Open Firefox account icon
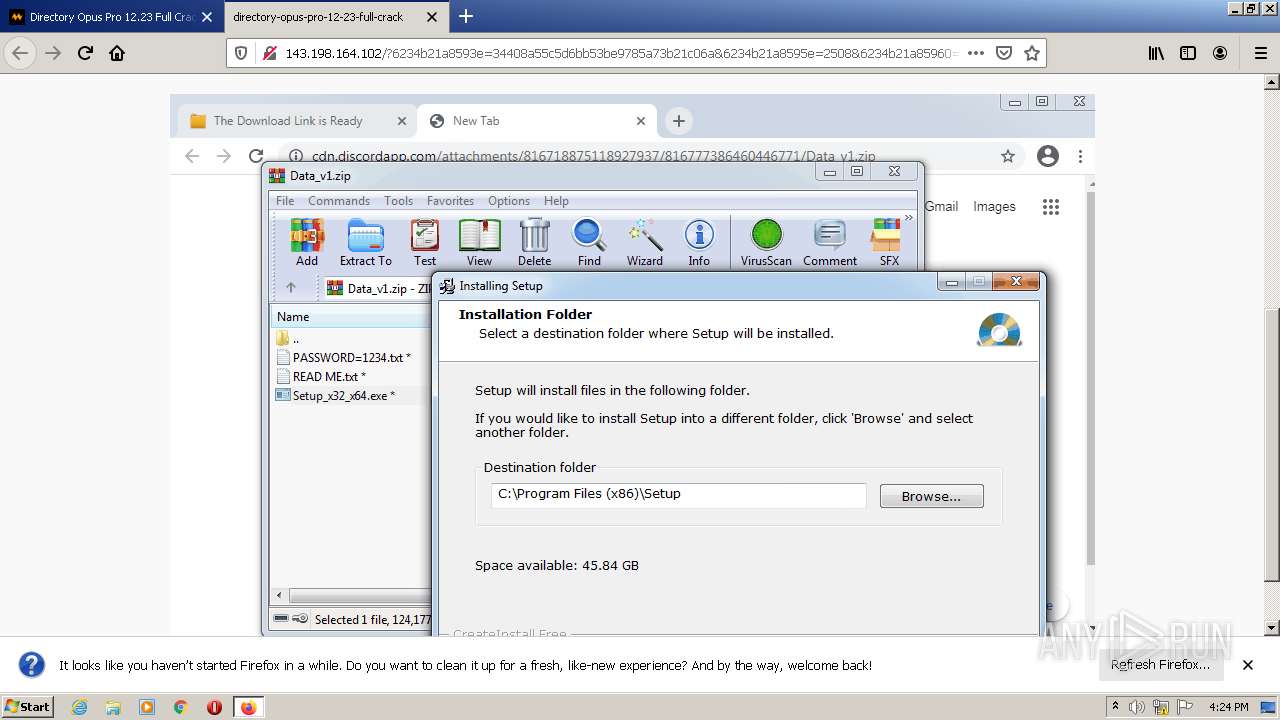 pyautogui.click(x=1220, y=53)
